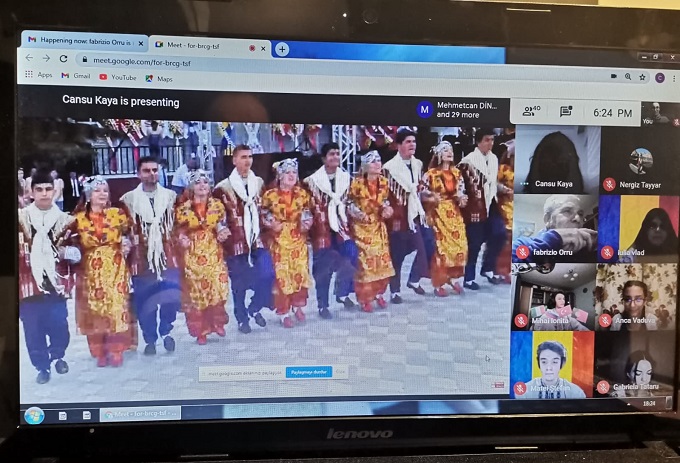
Task: Go back using browser back arrow
Action: [28, 58]
